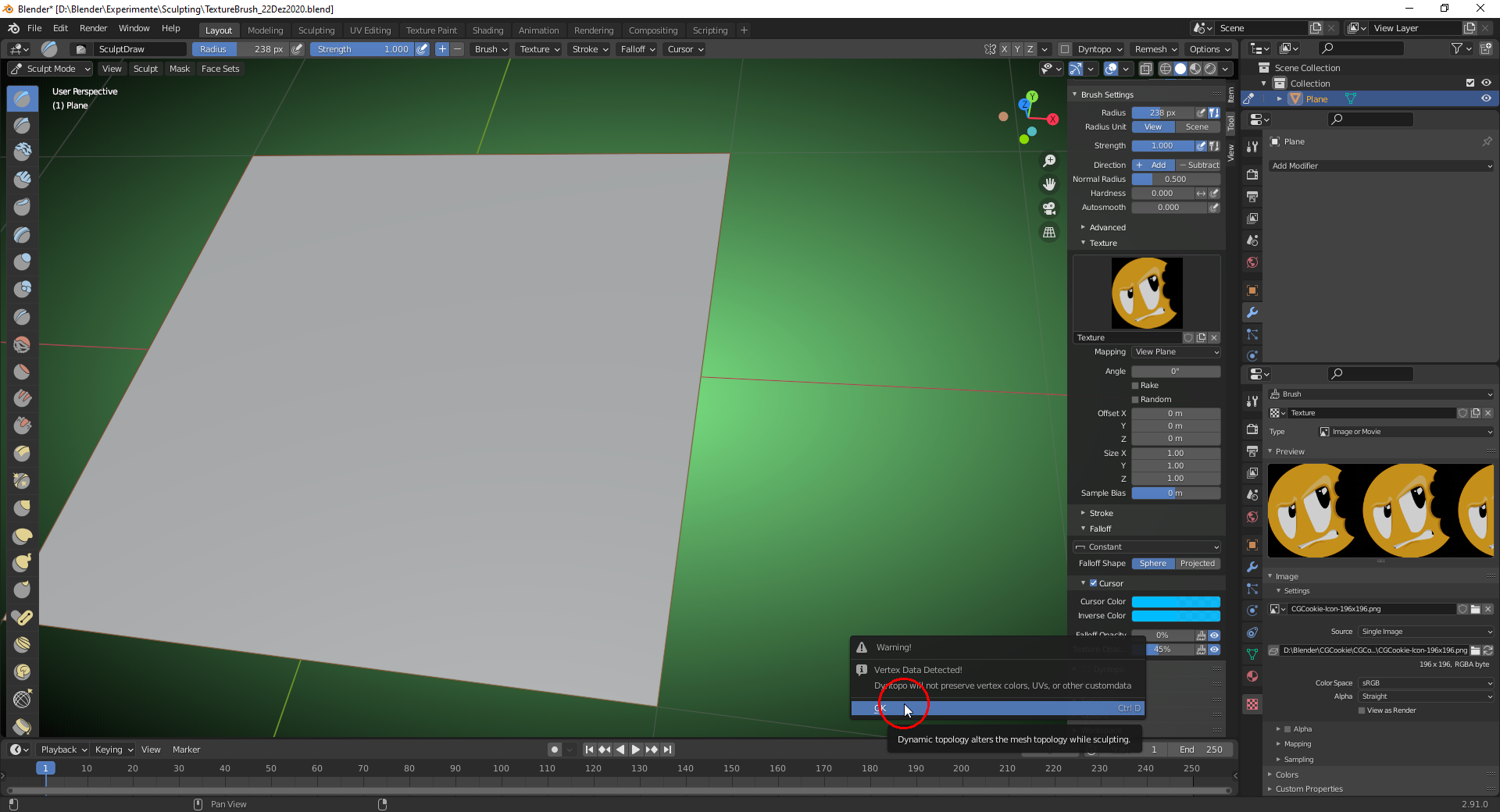Open the Sculpt Mode dropdown

[x=51, y=69]
